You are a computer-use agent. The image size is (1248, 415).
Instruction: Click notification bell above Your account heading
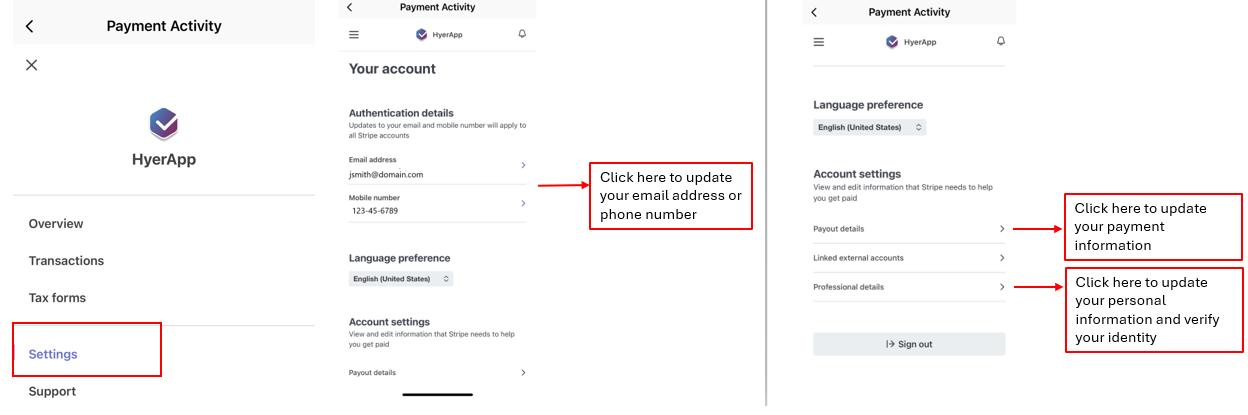point(522,34)
